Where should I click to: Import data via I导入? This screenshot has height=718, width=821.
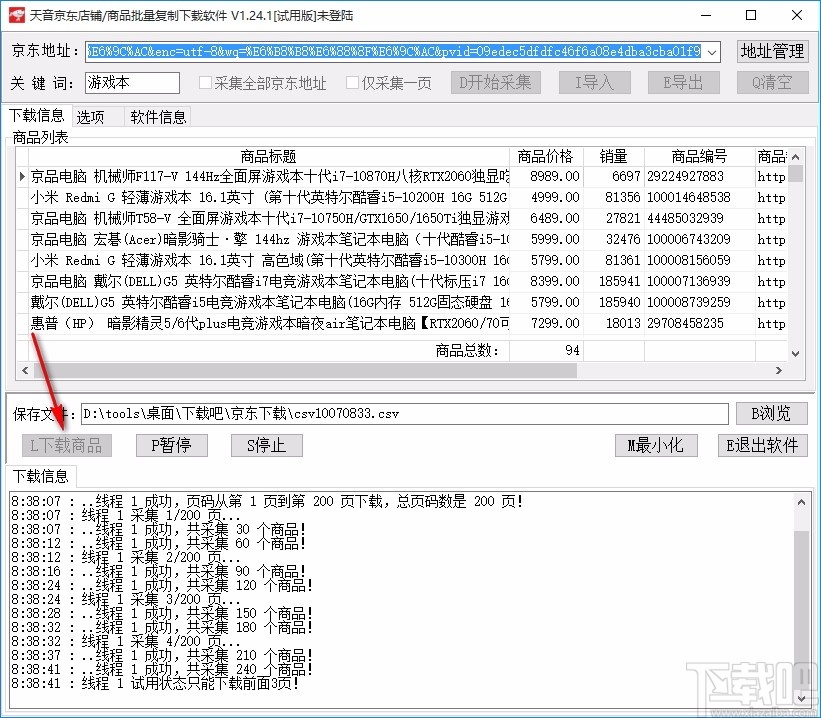point(594,84)
